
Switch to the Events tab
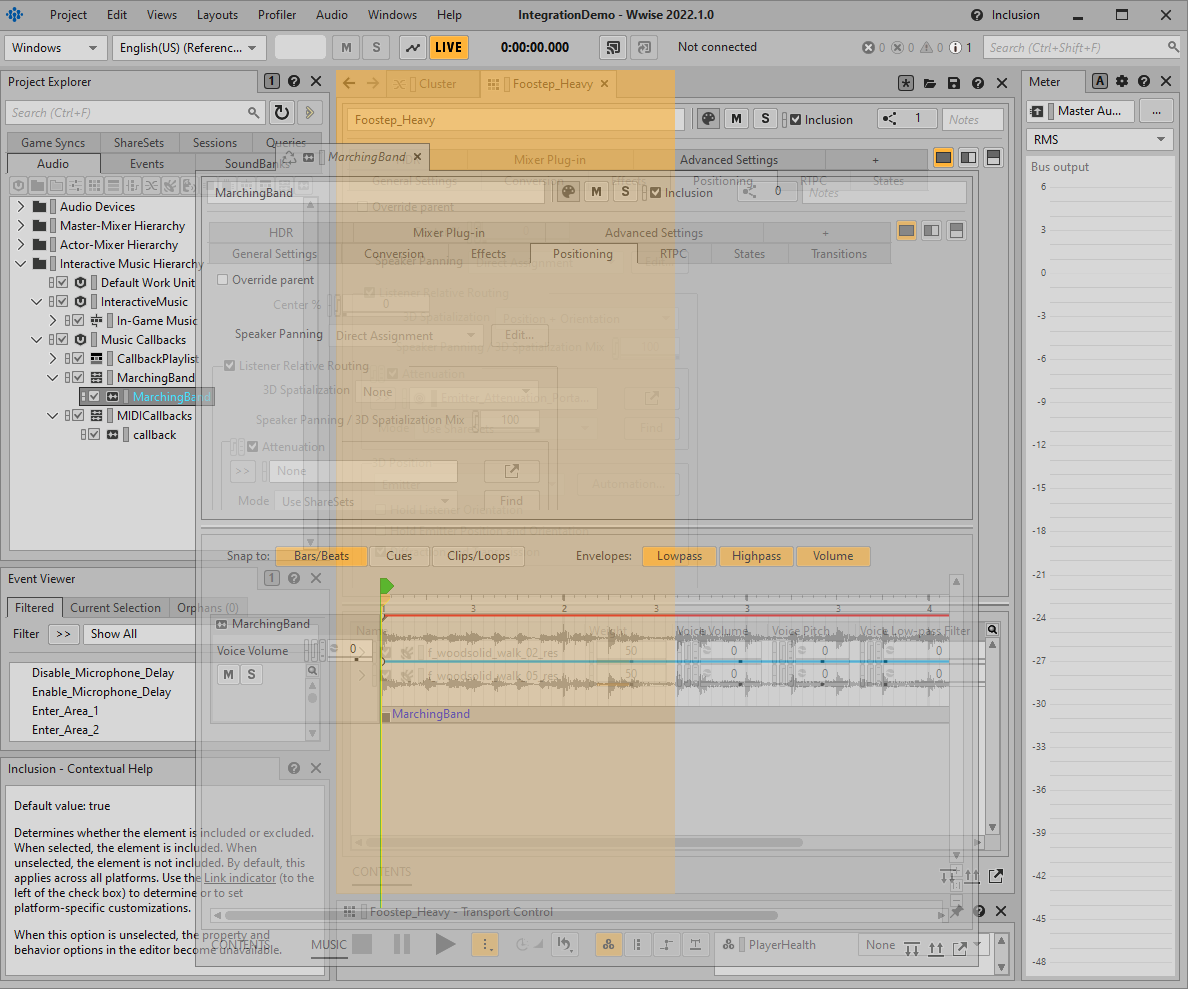click(x=147, y=164)
